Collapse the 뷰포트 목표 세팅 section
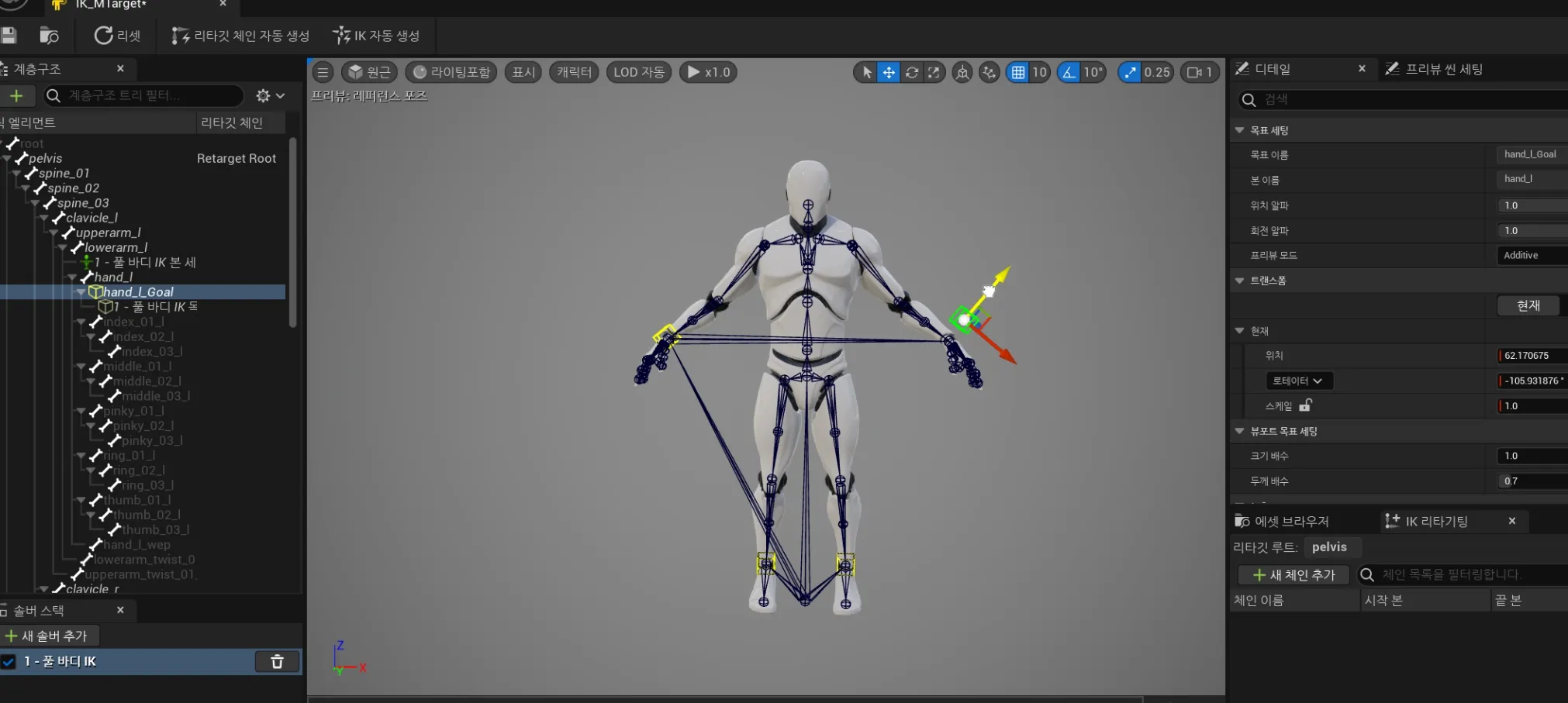Viewport: 1568px width, 703px height. 1240,431
